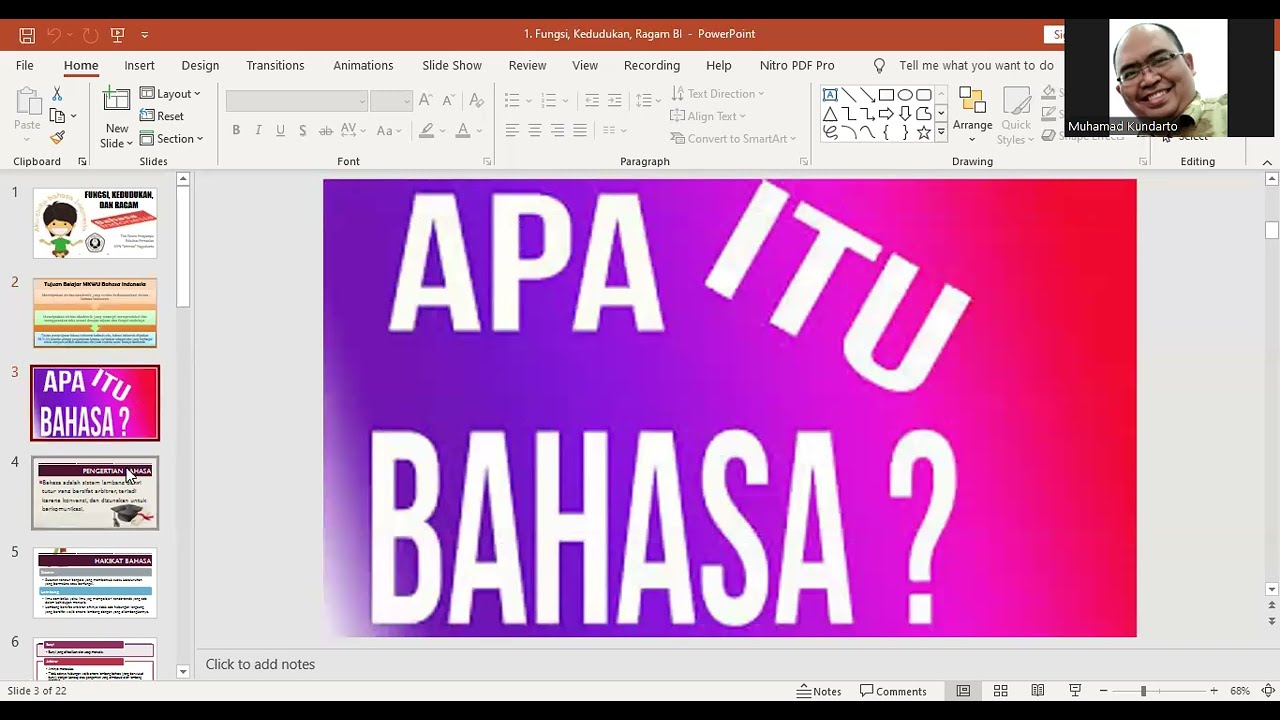The height and width of the screenshot is (720, 1280).
Task: Select the Format Painter brush
Action: [x=57, y=138]
